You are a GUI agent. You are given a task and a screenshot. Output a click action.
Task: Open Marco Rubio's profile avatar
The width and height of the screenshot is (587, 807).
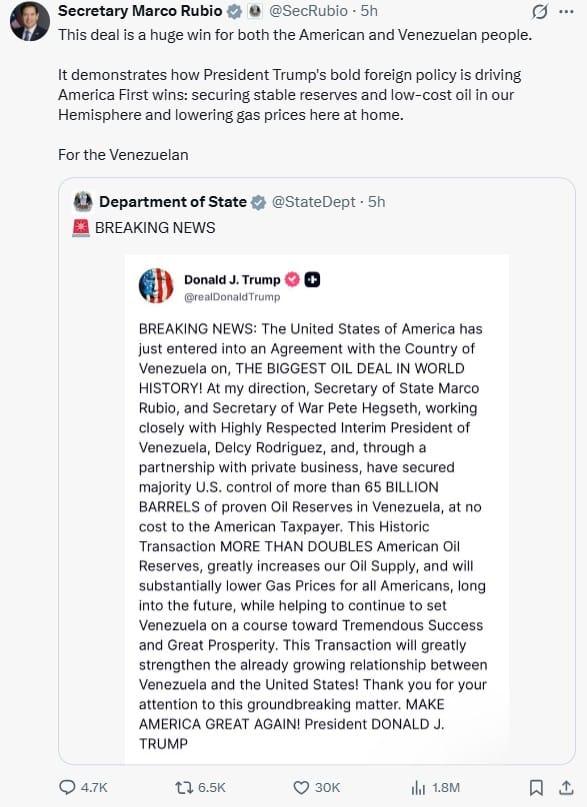pos(30,21)
